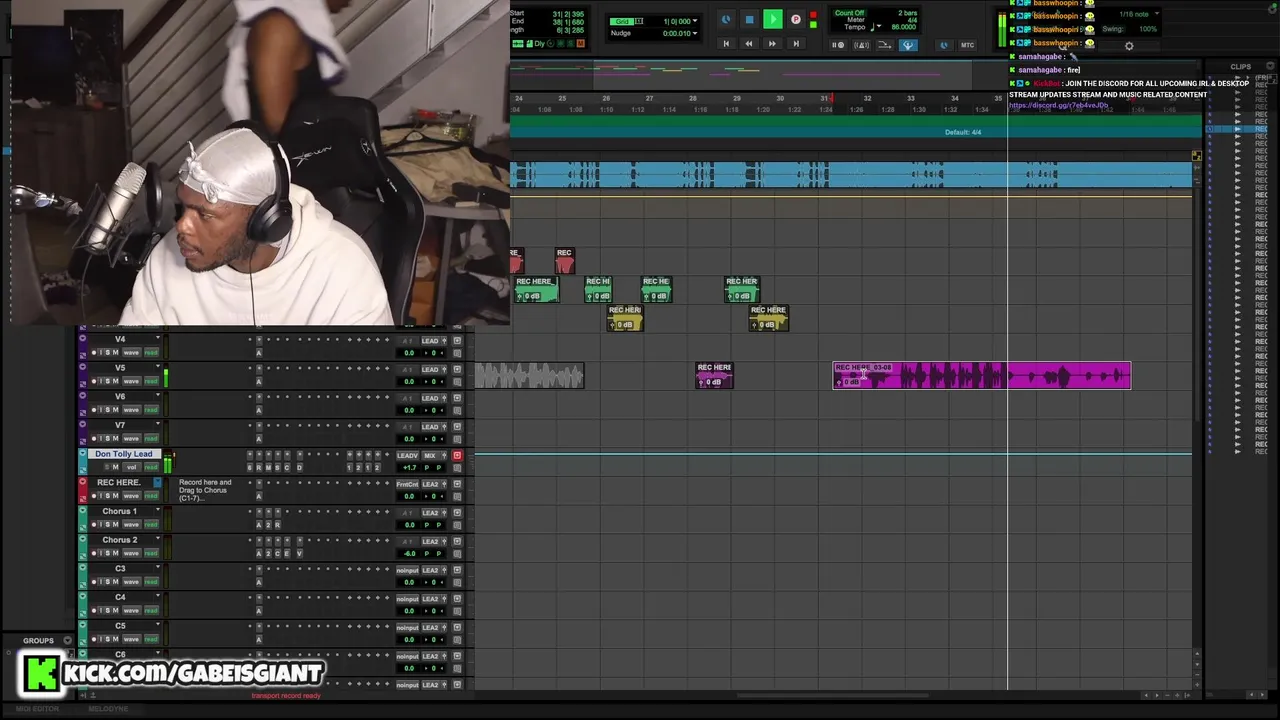The height and width of the screenshot is (720, 1280).
Task: Open the wave view selector on V6
Action: tap(131, 410)
